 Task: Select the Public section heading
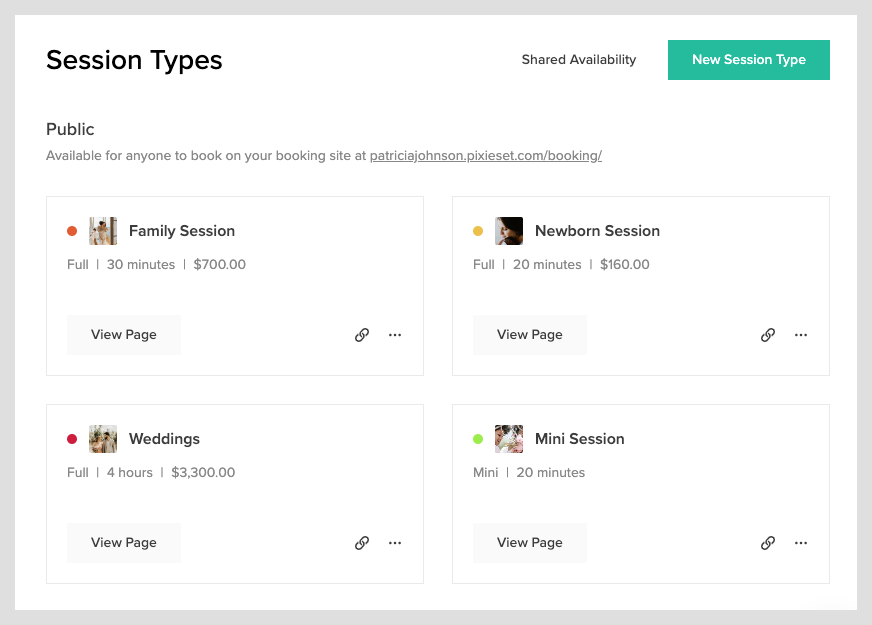coord(70,129)
